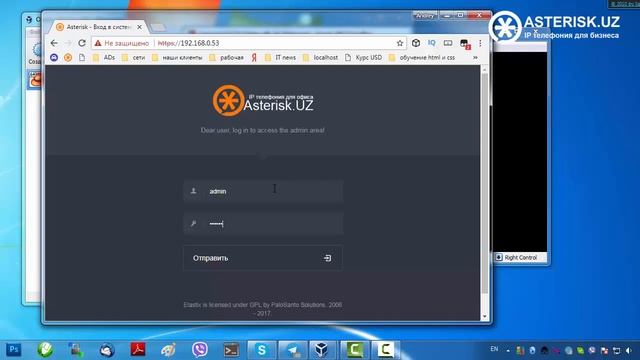Click the password field
640x360 pixels.
click(x=263, y=223)
